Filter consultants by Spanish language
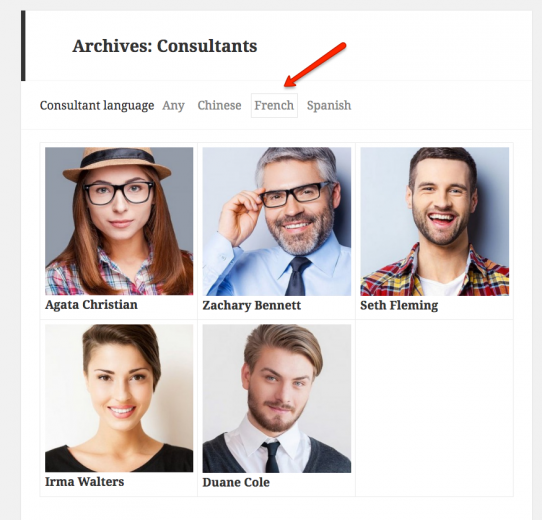 [329, 105]
